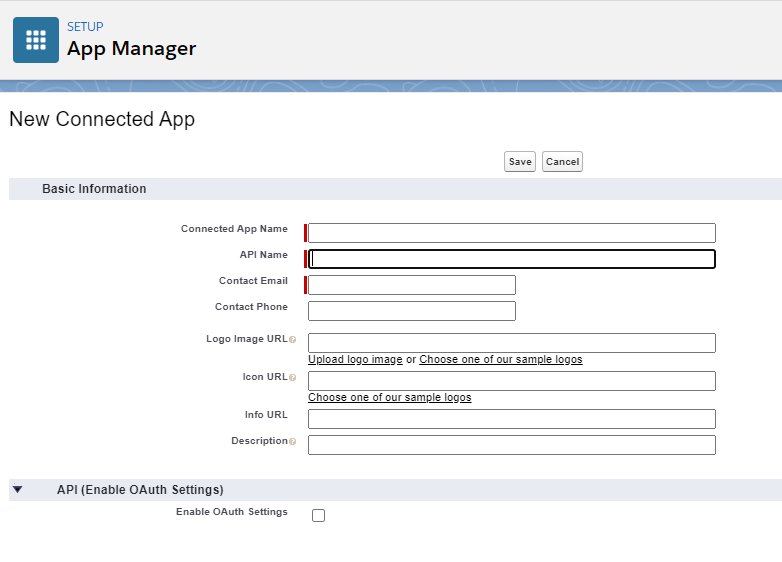Open Description help icon

point(293,441)
